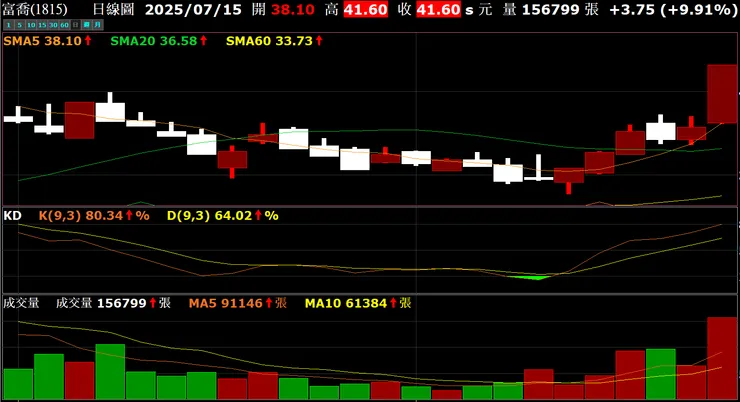This screenshot has width=740, height=402.
Task: Click the KD panel label
Action: [12, 216]
